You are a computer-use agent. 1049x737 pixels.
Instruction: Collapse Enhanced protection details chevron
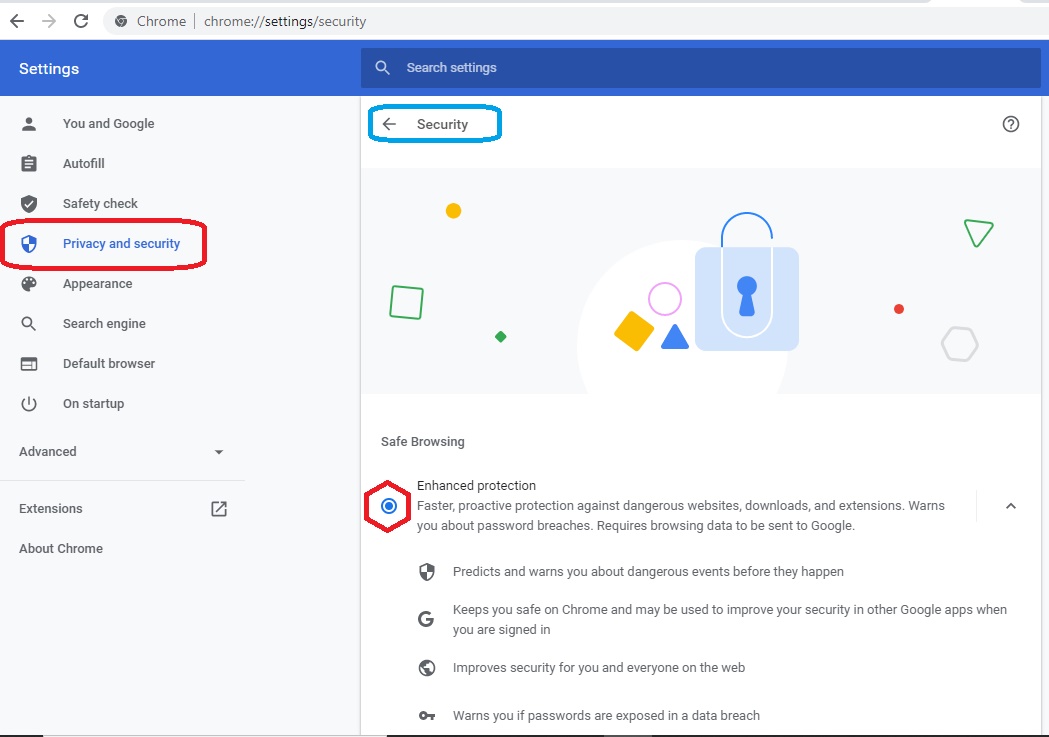point(1011,506)
